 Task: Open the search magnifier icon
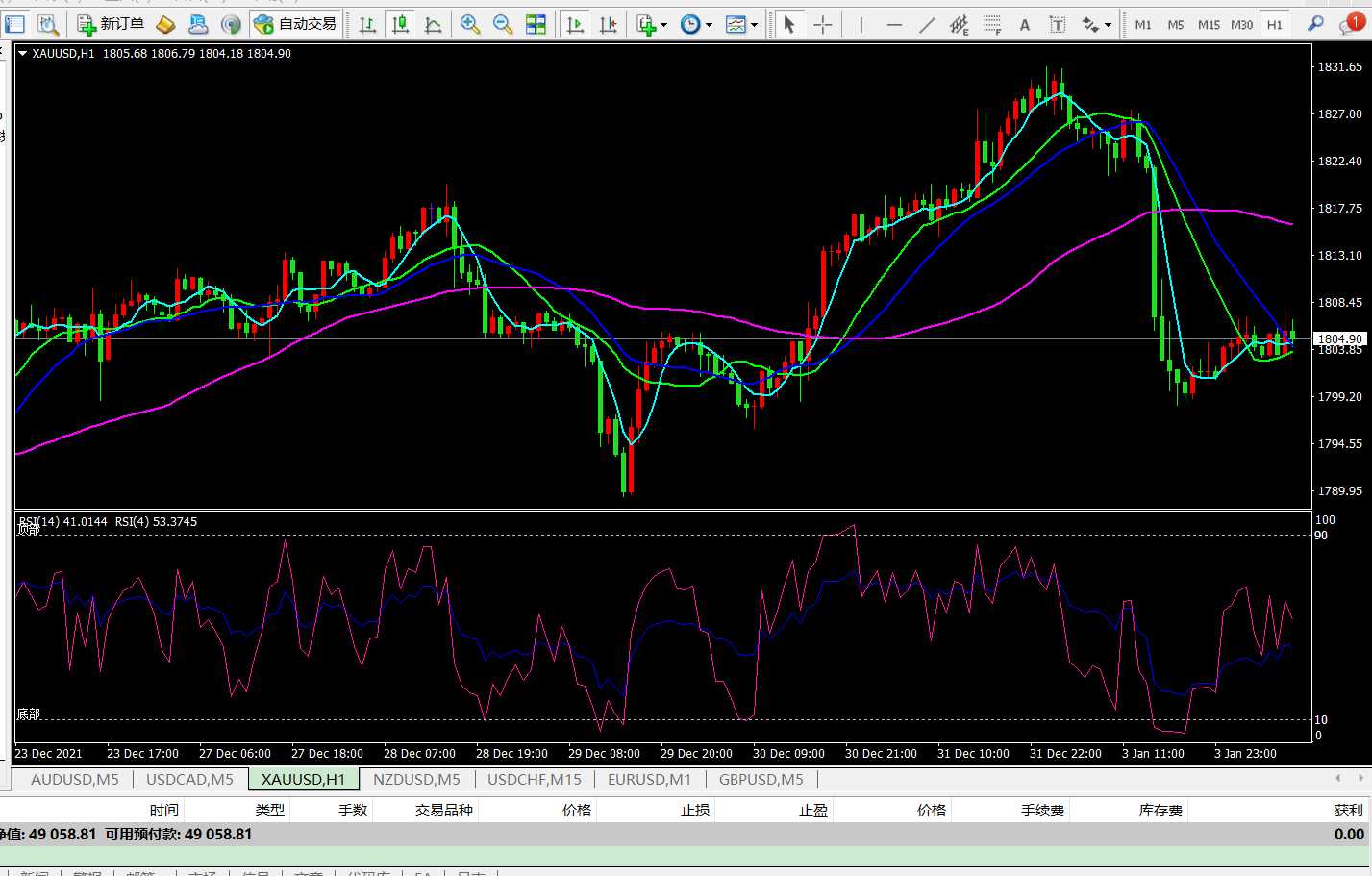pos(1315,24)
